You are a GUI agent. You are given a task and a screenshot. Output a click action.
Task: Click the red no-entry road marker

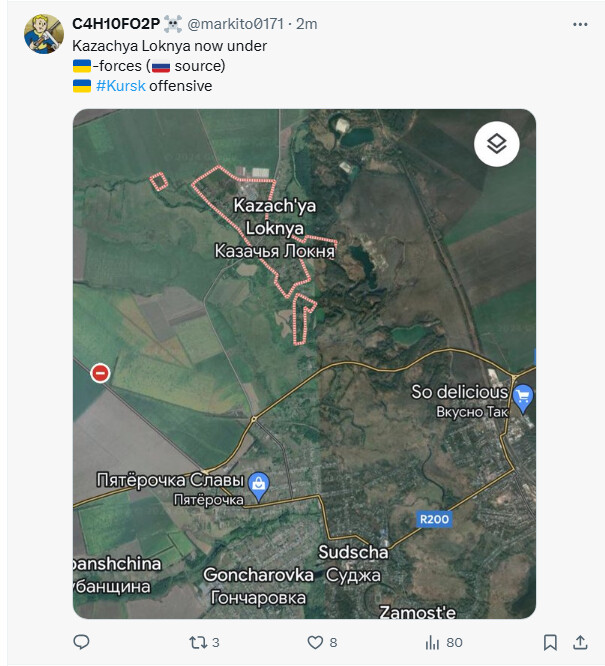[x=100, y=373]
